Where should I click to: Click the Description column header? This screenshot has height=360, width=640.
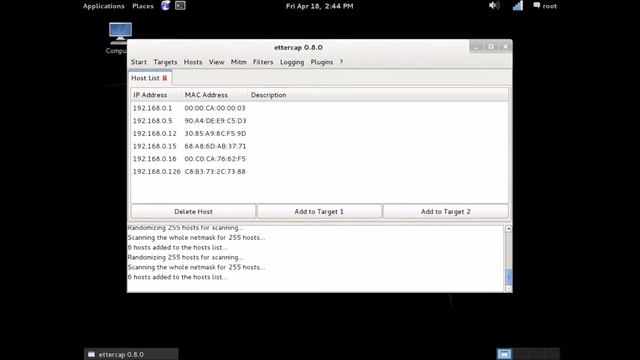click(378, 95)
